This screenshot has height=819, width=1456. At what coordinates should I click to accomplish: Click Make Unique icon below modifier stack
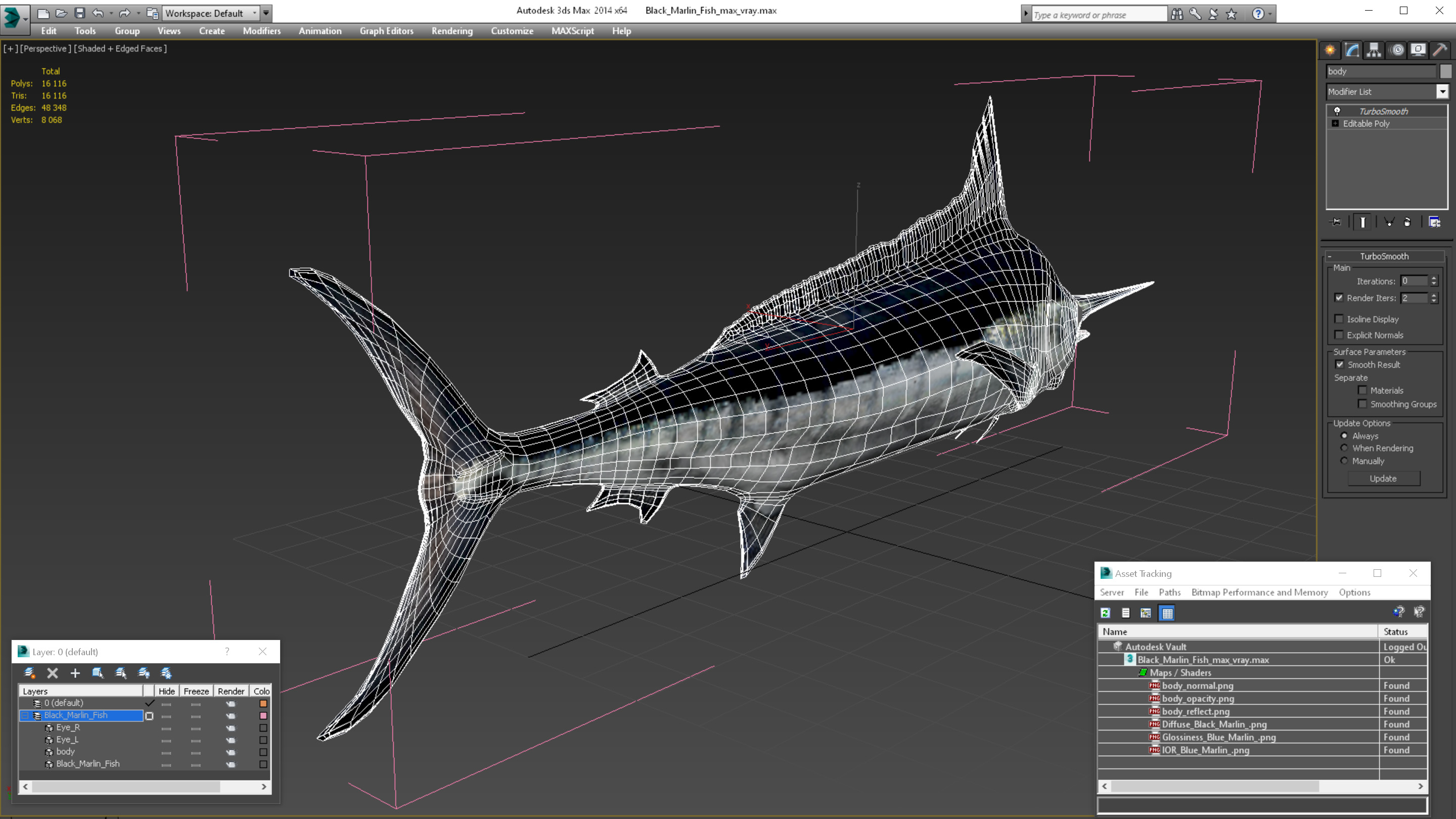point(1389,222)
